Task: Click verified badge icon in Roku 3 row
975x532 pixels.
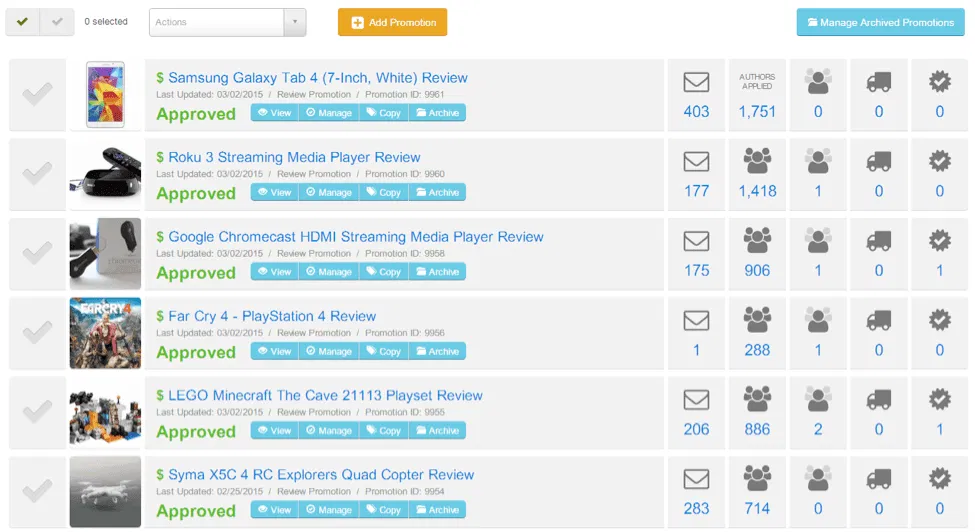Action: click(939, 161)
